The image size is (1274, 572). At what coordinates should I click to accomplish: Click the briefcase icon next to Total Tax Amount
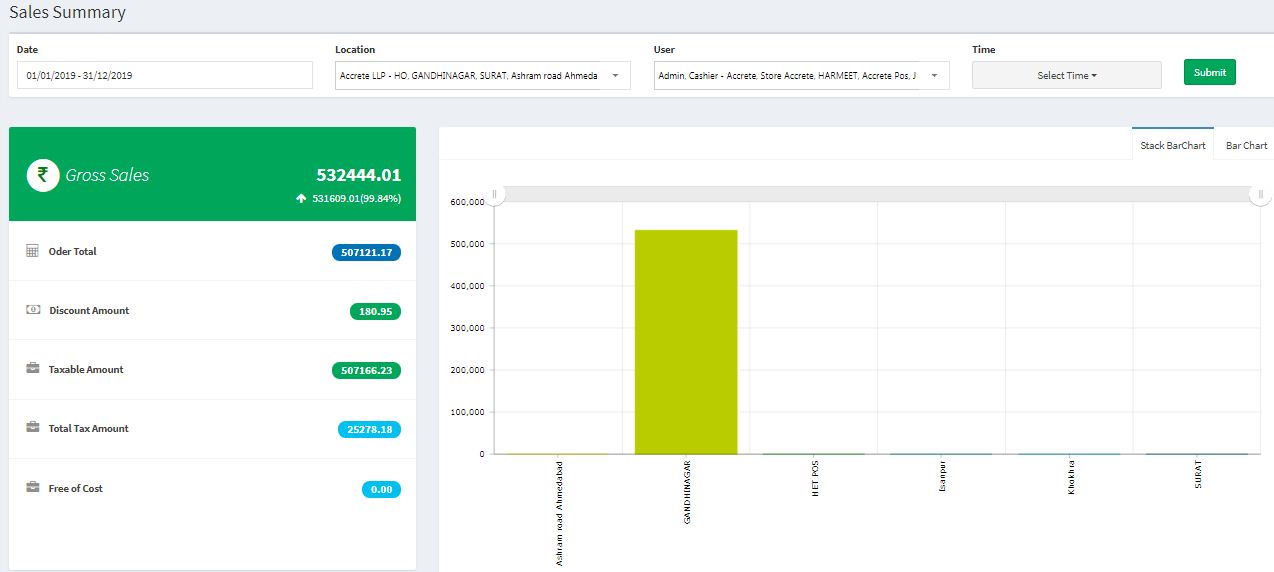click(x=32, y=428)
